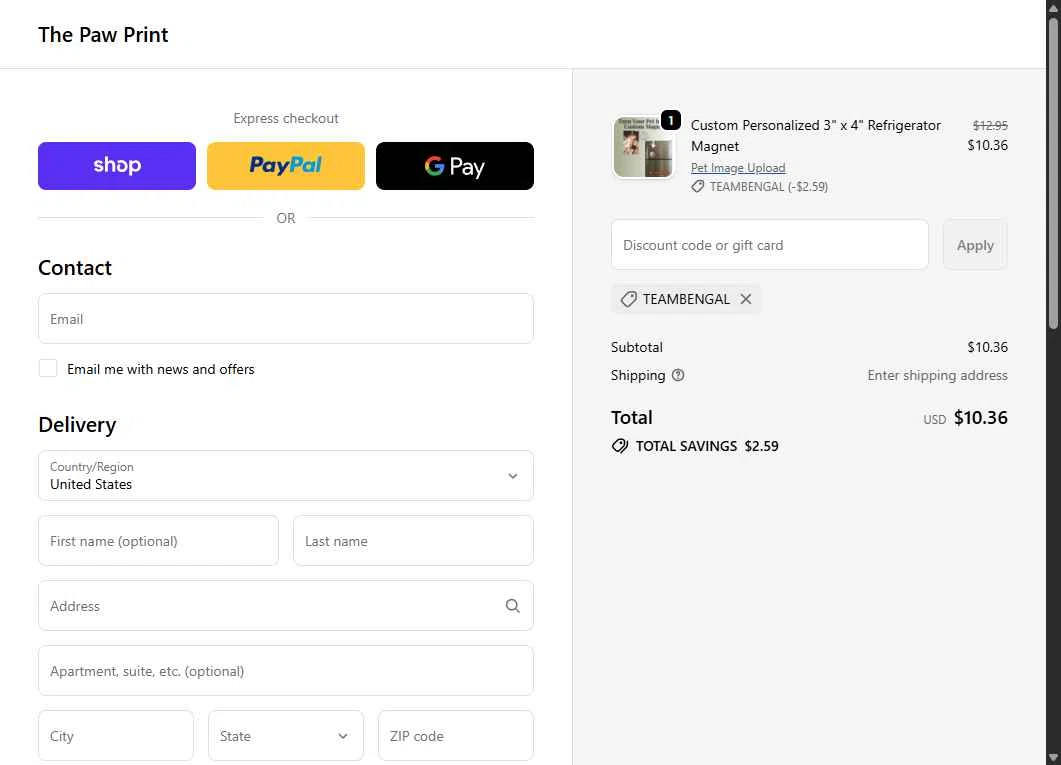The height and width of the screenshot is (765, 1061).
Task: Click the scrollbar down arrow
Action: coord(1053,758)
